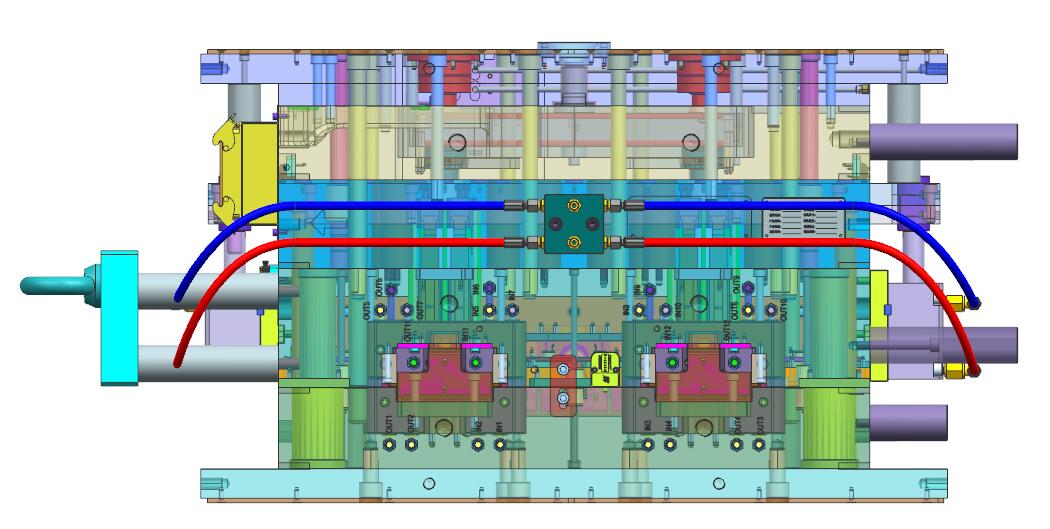Click the OUT1 water fitting
The width and height of the screenshot is (1050, 529).
tap(389, 444)
